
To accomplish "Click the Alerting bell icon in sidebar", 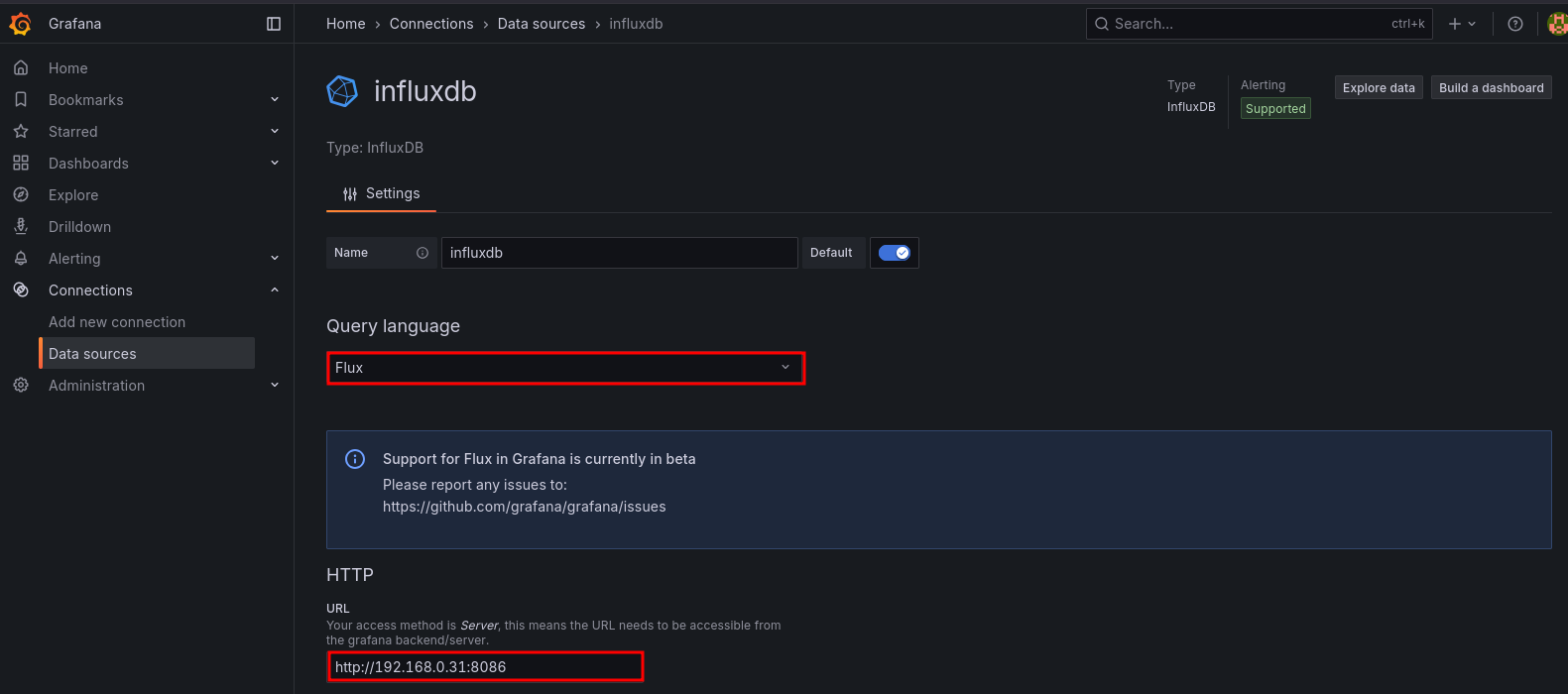I will point(21,259).
